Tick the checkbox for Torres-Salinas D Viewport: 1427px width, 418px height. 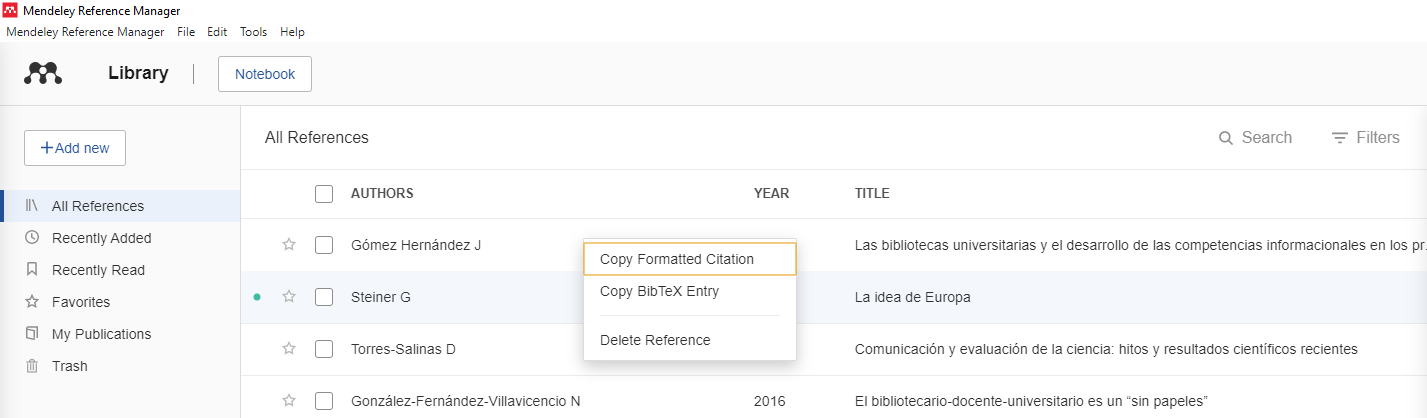324,349
